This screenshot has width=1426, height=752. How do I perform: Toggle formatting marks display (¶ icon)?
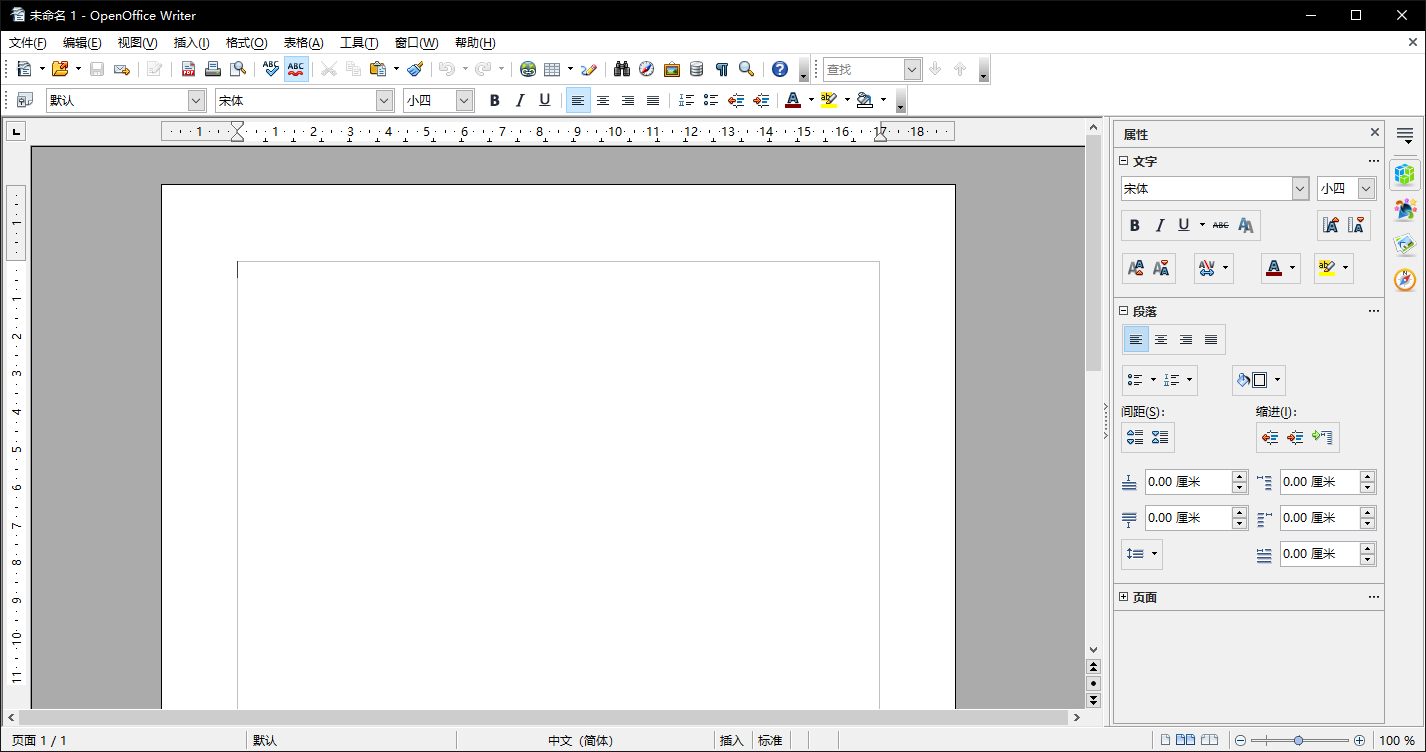(x=722, y=69)
